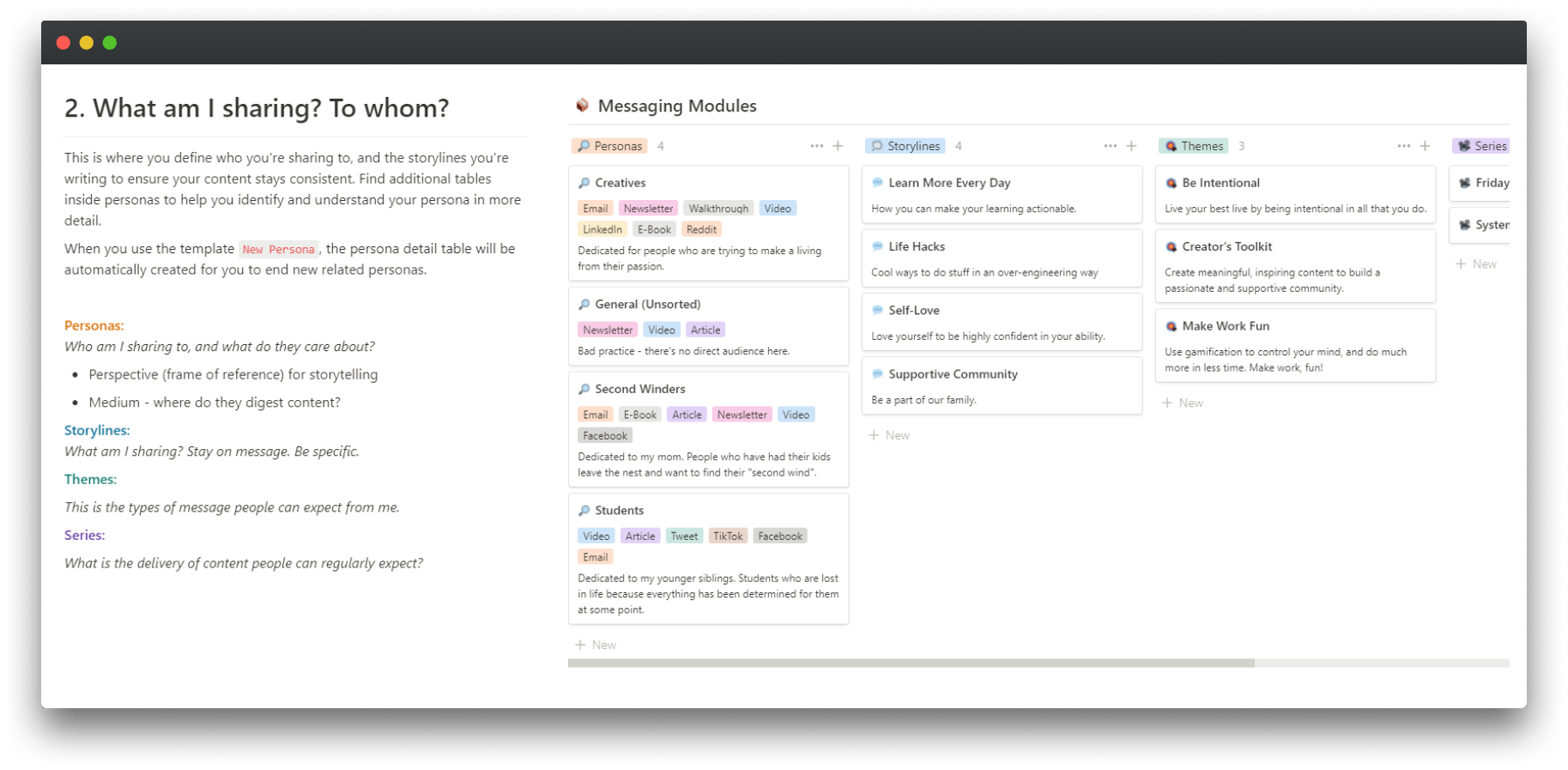Add a new card under Storylines column
Viewport: 1568px width, 770px height.
[x=889, y=435]
